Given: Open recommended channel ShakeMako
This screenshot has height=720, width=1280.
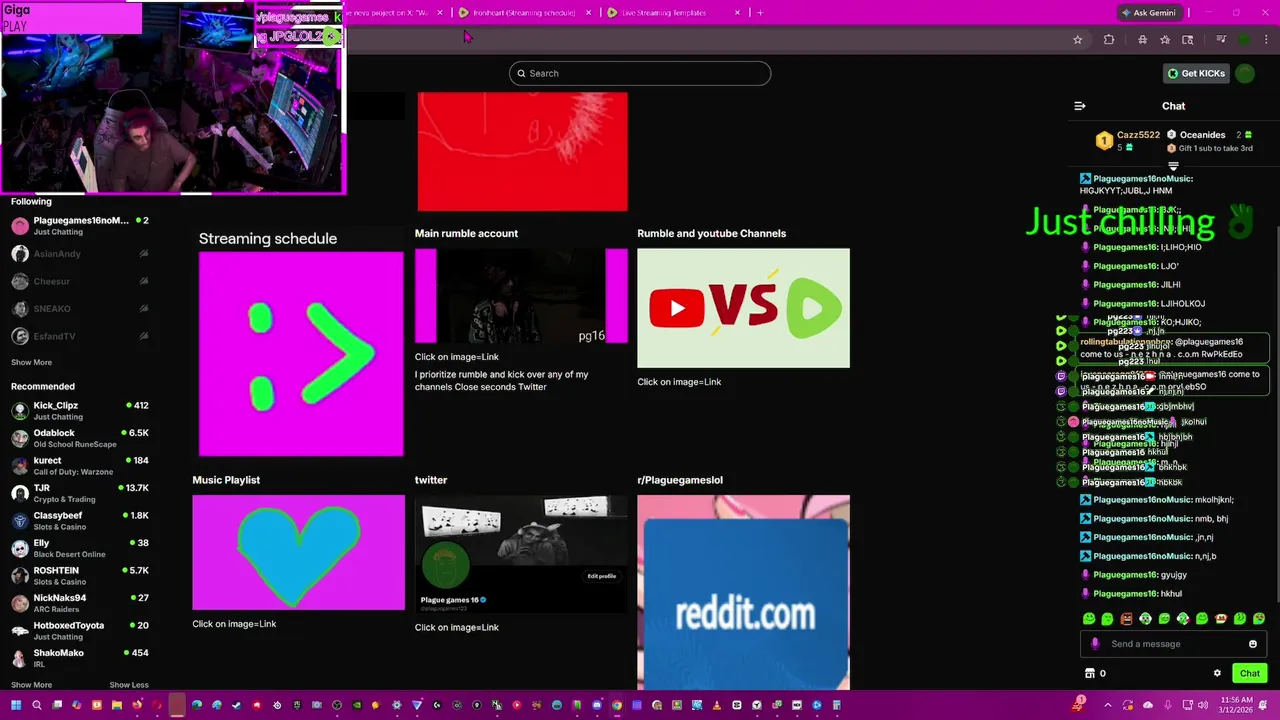Looking at the screenshot, I should point(80,658).
